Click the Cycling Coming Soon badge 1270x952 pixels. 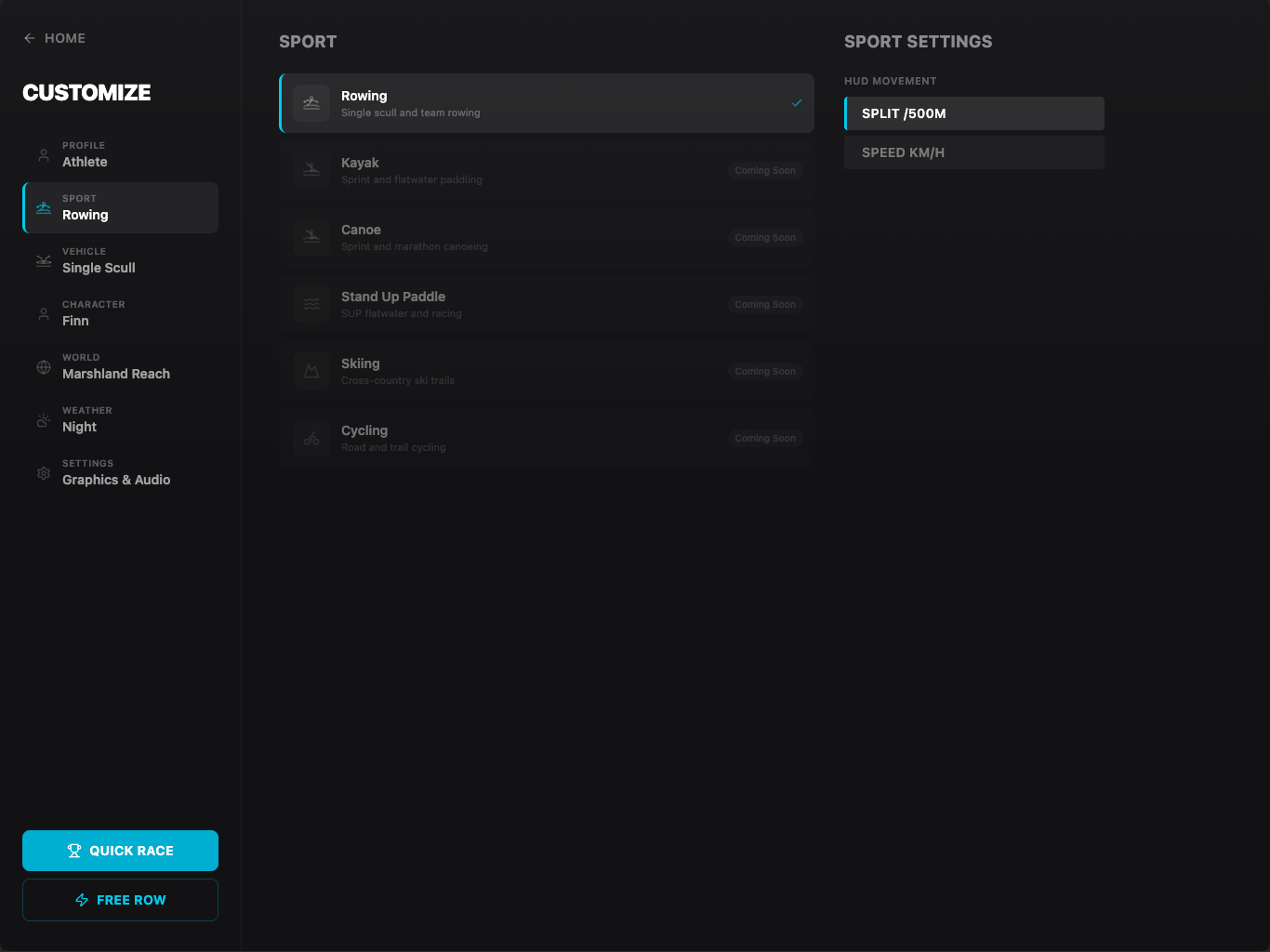765,438
